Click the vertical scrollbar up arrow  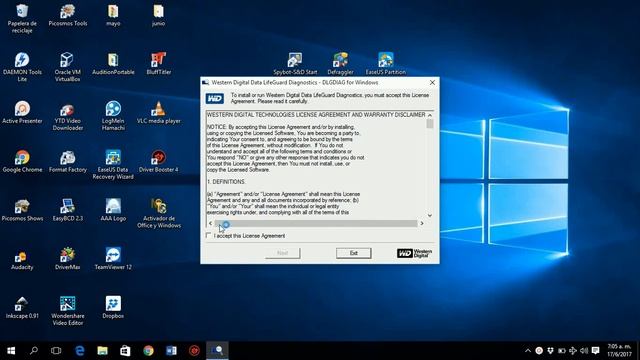pyautogui.click(x=430, y=115)
